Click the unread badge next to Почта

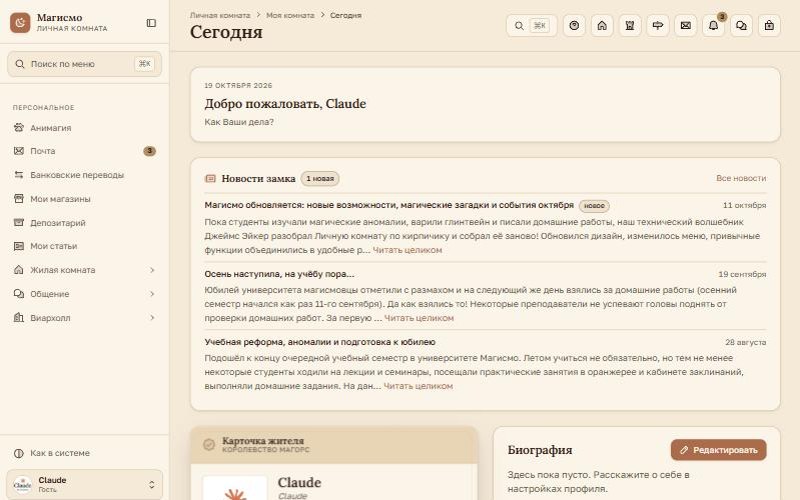tap(149, 151)
